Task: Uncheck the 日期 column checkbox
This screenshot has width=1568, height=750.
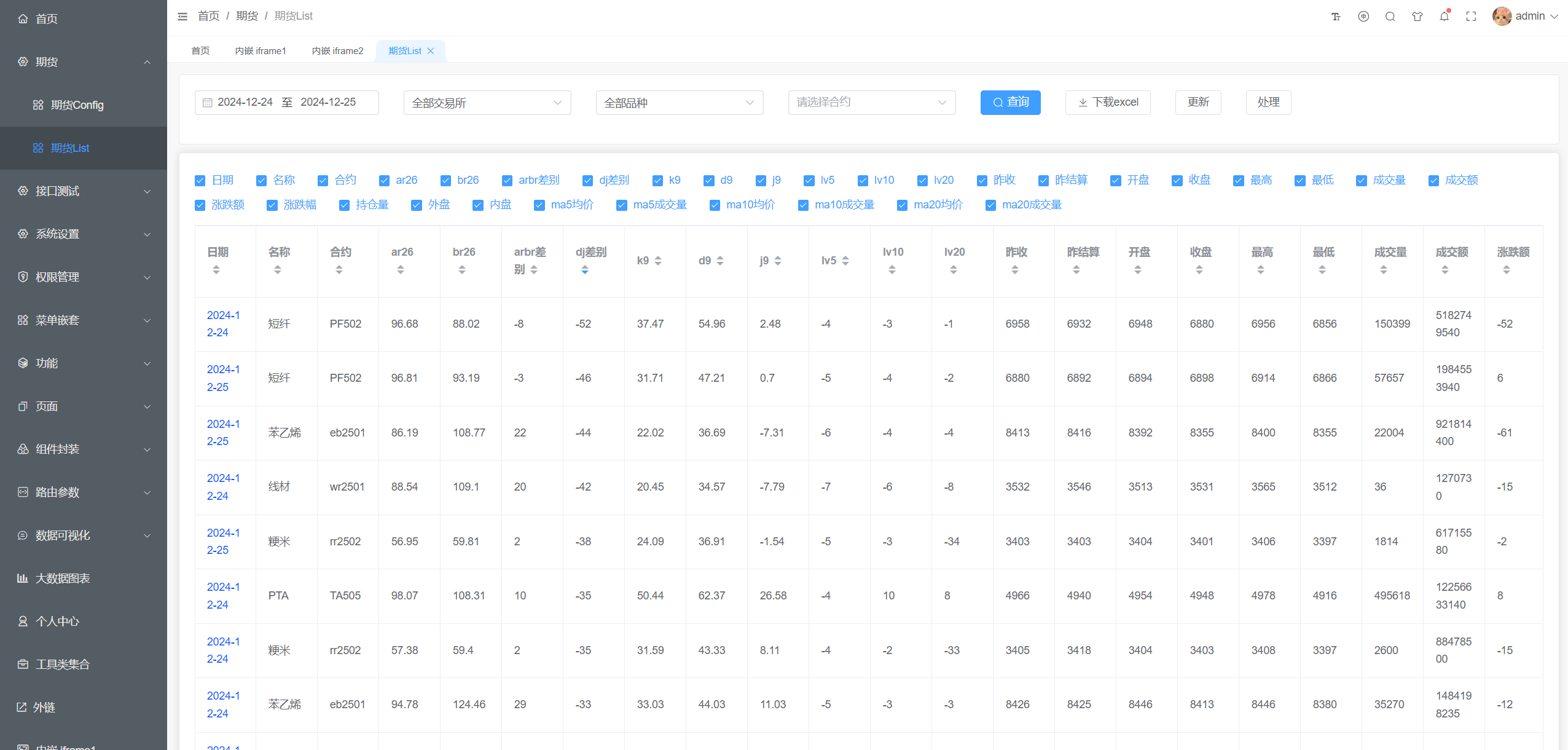Action: click(200, 181)
